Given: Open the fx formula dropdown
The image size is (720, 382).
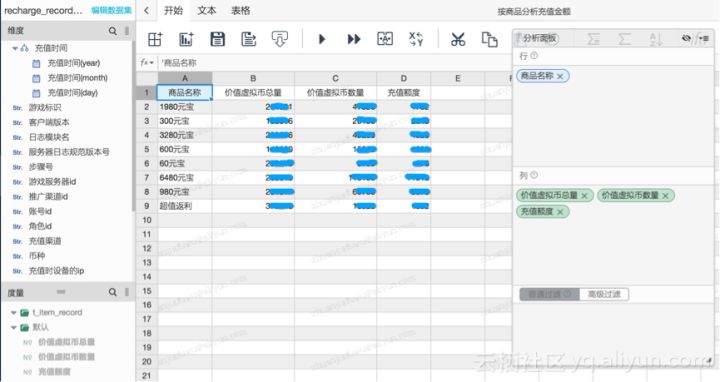Looking at the screenshot, I should (x=147, y=62).
